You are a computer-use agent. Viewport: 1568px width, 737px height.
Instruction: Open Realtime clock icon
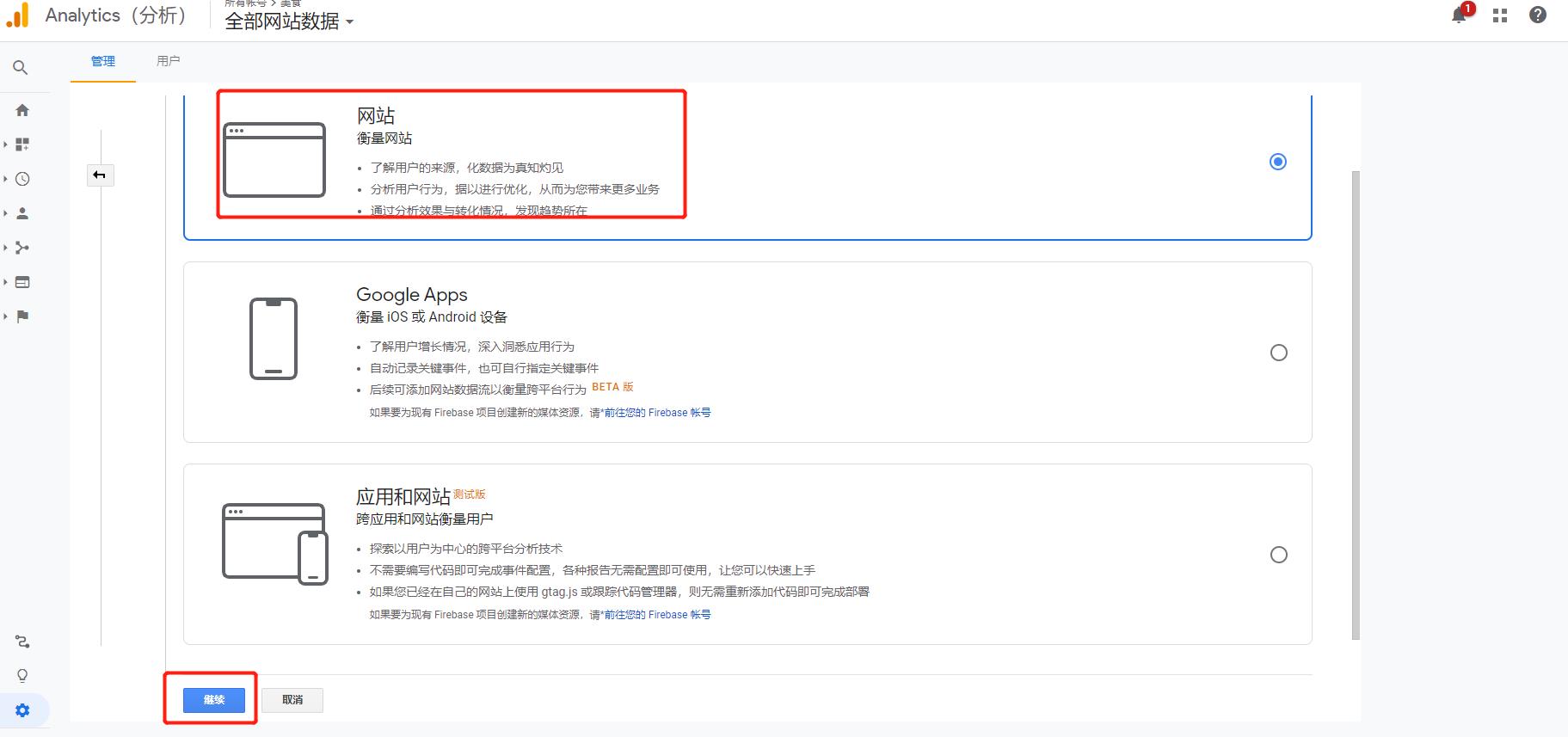pos(22,179)
